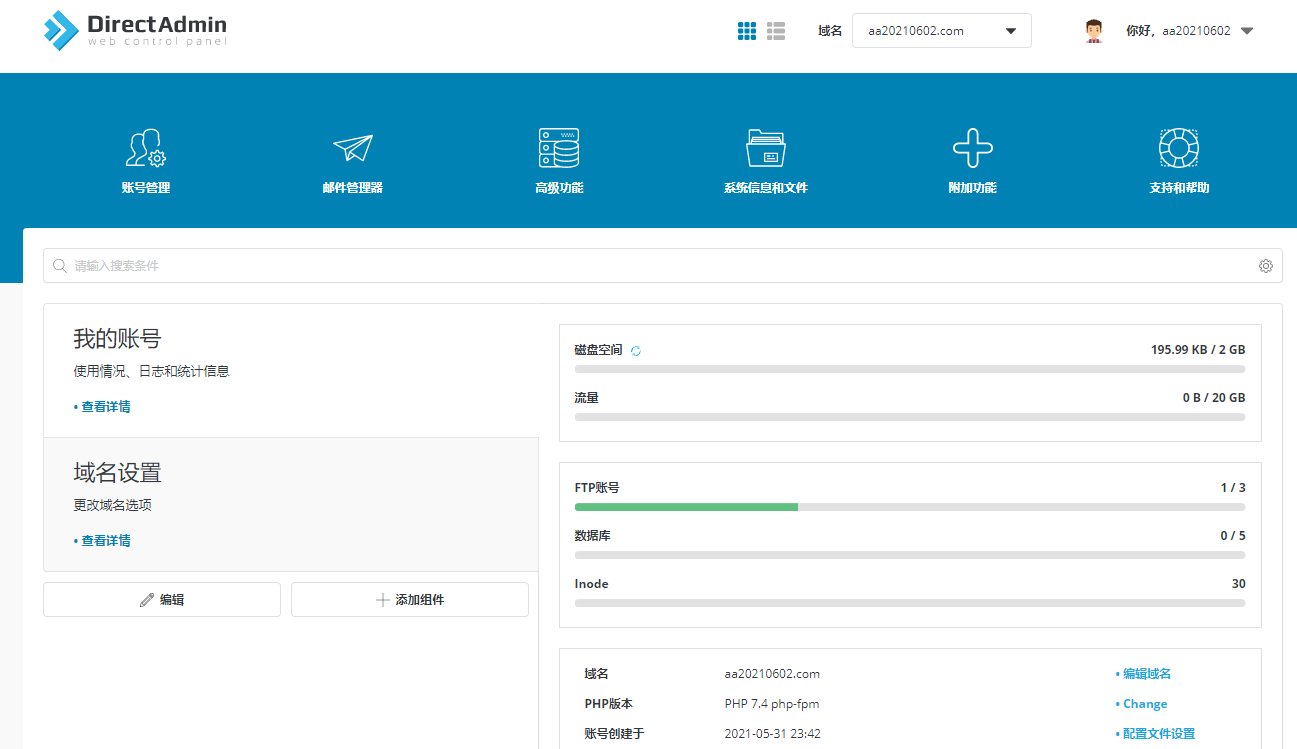
Task: Click the 流量 bandwidth usage bar
Action: pyautogui.click(x=910, y=417)
